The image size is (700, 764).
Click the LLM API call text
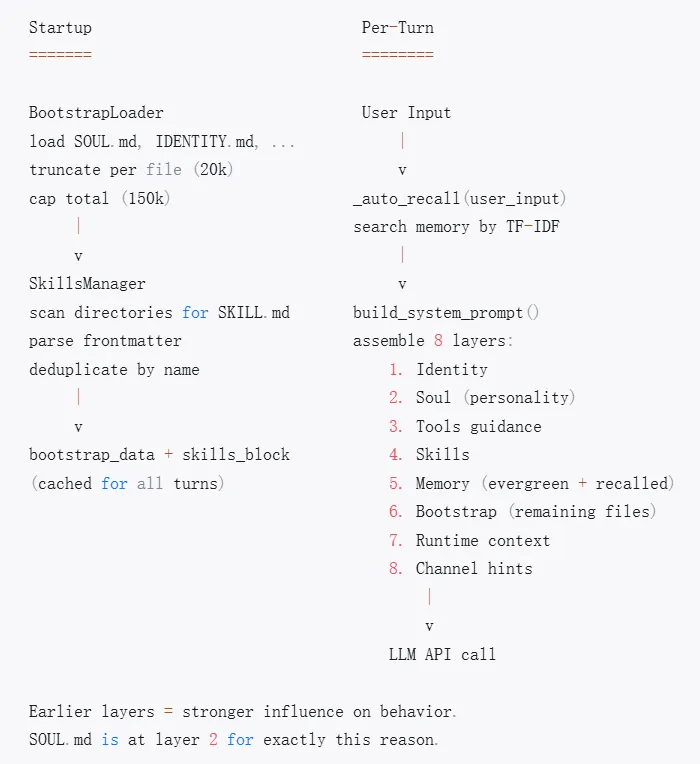pyautogui.click(x=442, y=654)
